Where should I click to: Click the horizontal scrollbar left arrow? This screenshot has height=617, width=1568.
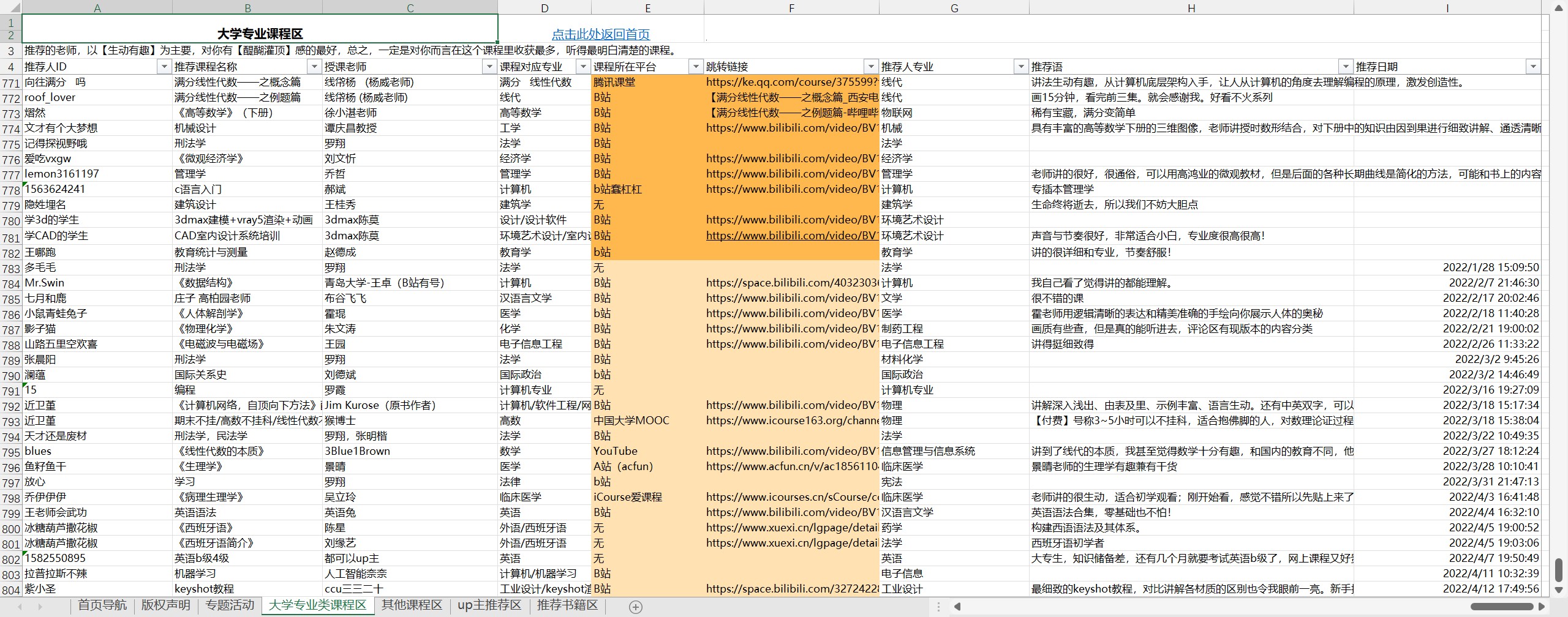pos(957,607)
